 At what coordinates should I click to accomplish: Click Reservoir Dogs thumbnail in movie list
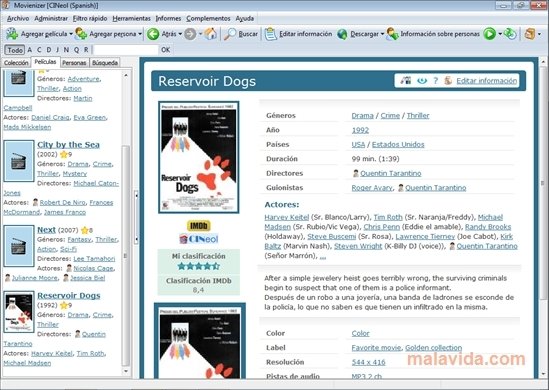(x=19, y=312)
